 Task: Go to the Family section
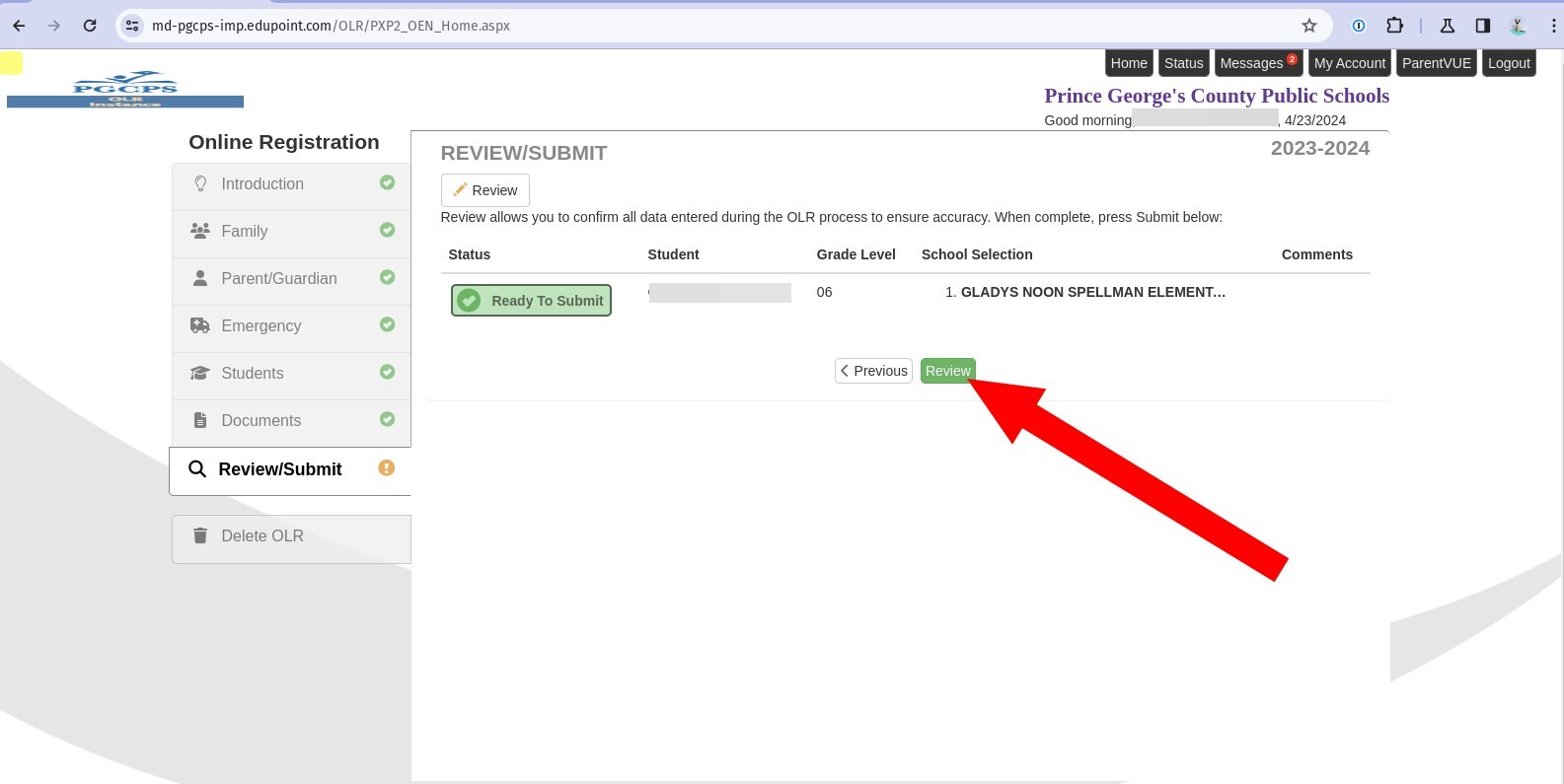245,232
